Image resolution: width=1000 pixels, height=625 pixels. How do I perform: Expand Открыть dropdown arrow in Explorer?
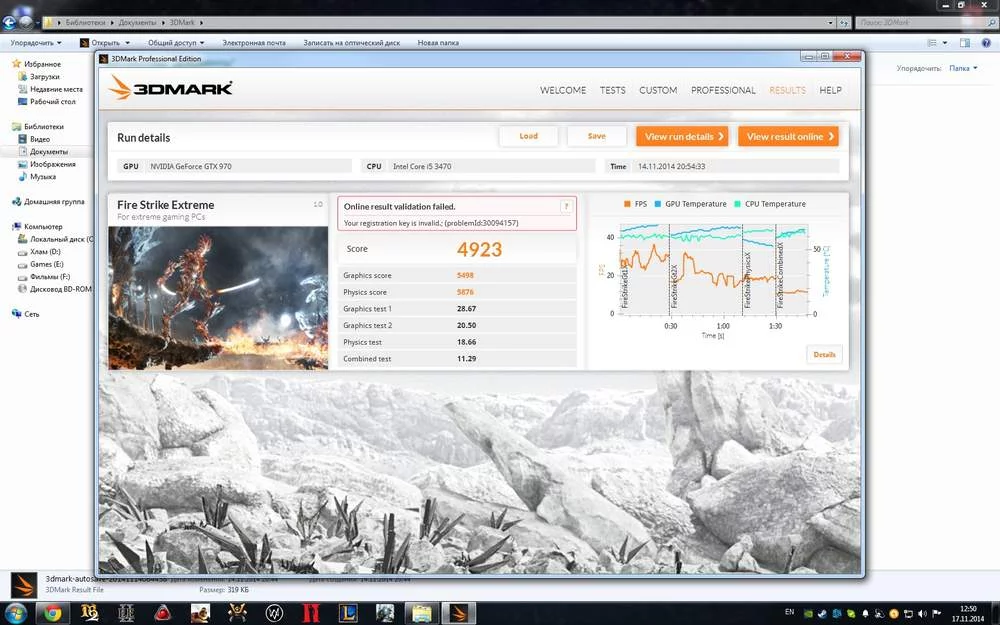[x=128, y=43]
